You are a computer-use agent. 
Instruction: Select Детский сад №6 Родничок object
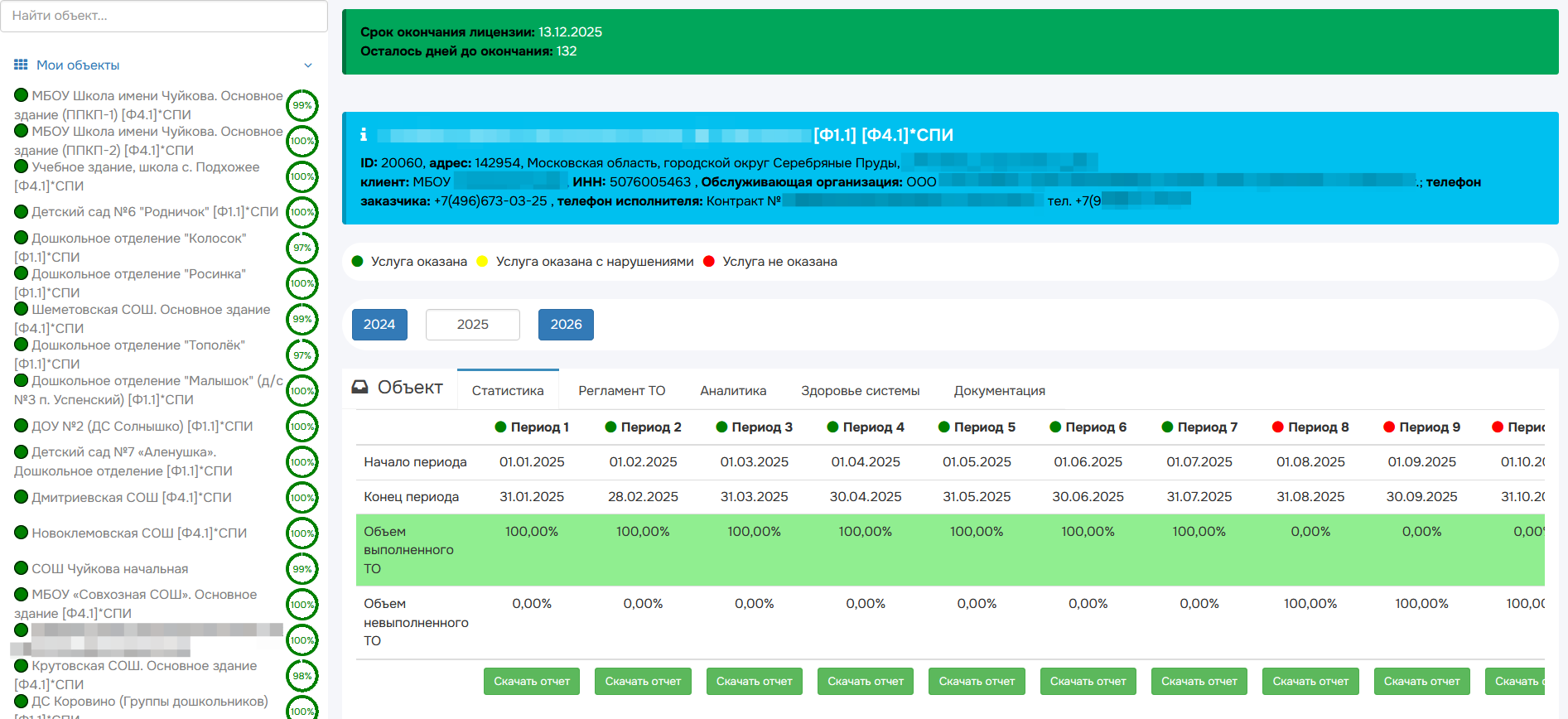(x=147, y=212)
